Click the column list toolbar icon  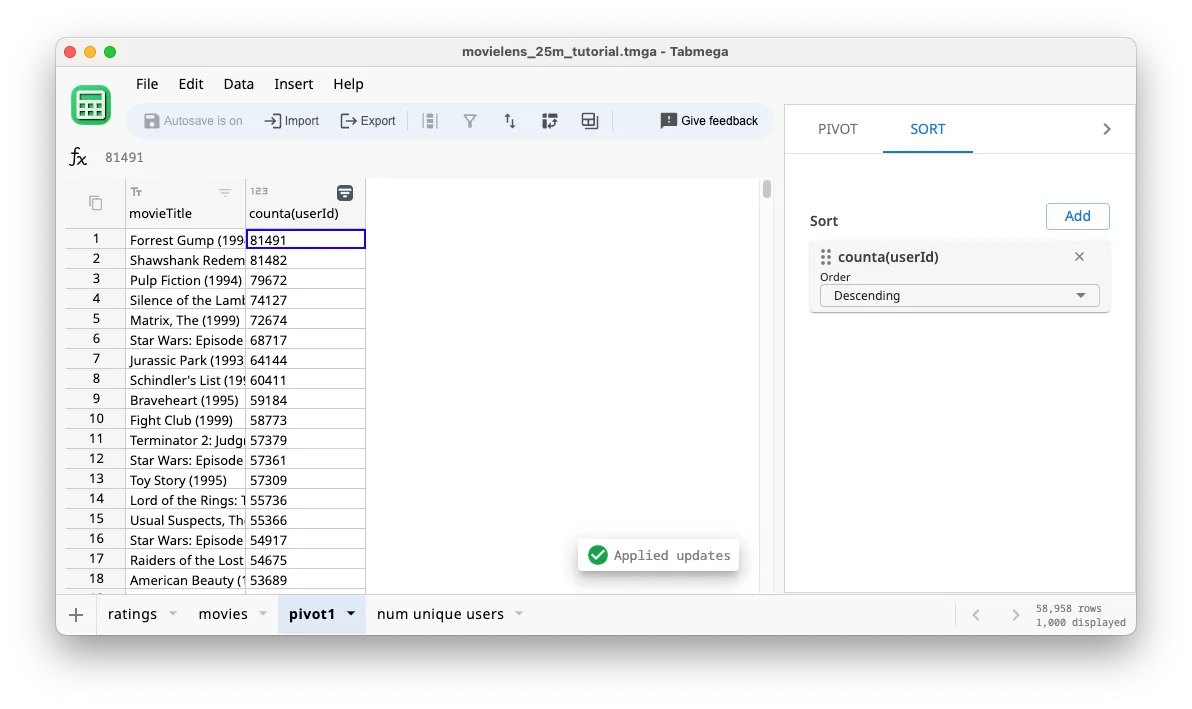[429, 120]
